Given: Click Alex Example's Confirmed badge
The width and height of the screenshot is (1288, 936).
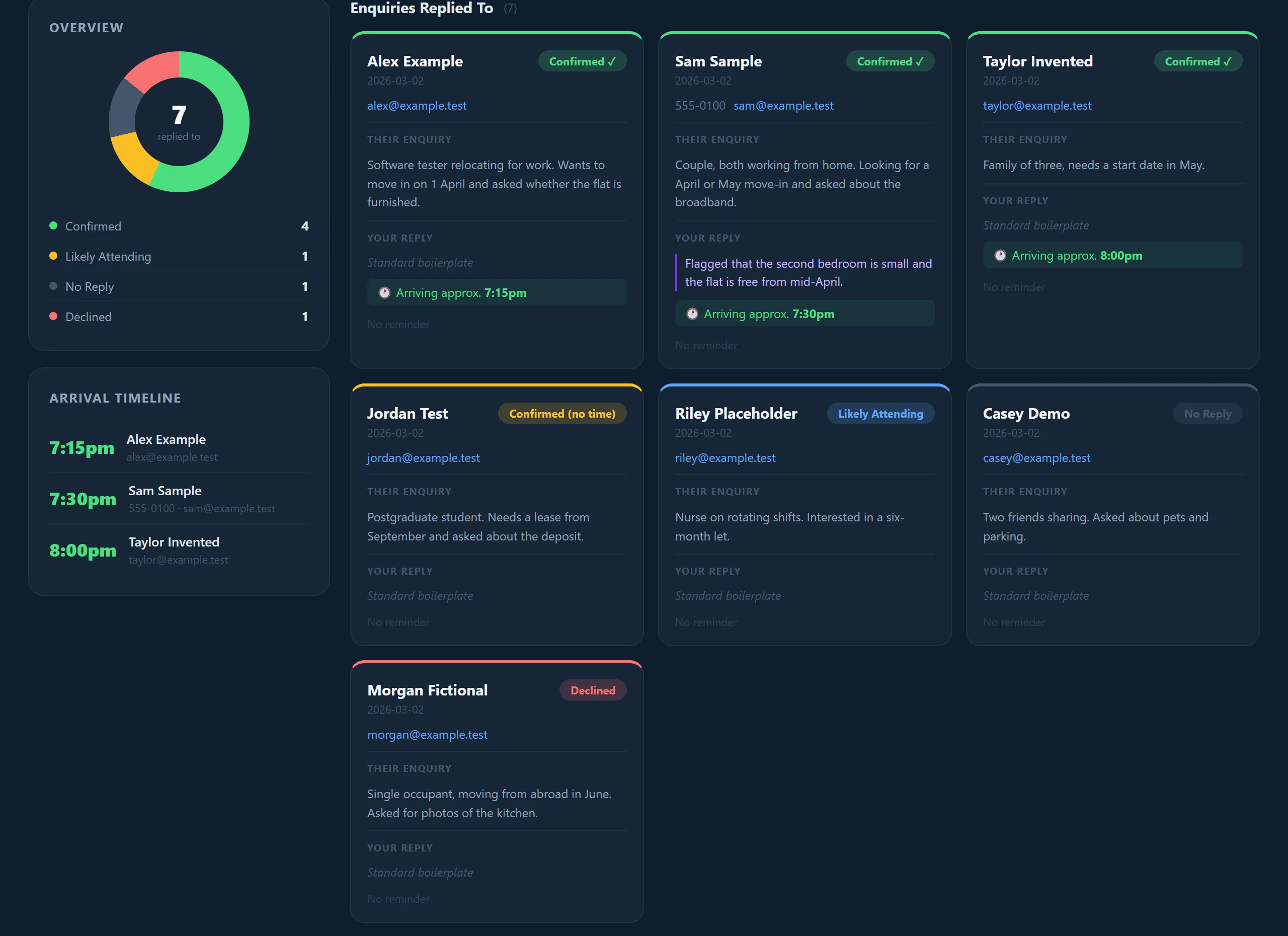Looking at the screenshot, I should [x=582, y=61].
